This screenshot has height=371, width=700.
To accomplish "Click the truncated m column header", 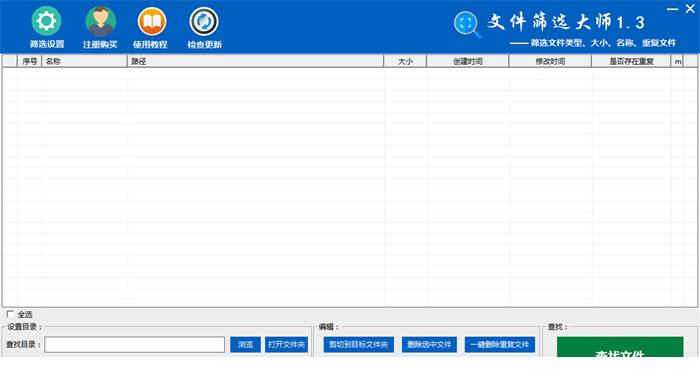I will click(677, 61).
